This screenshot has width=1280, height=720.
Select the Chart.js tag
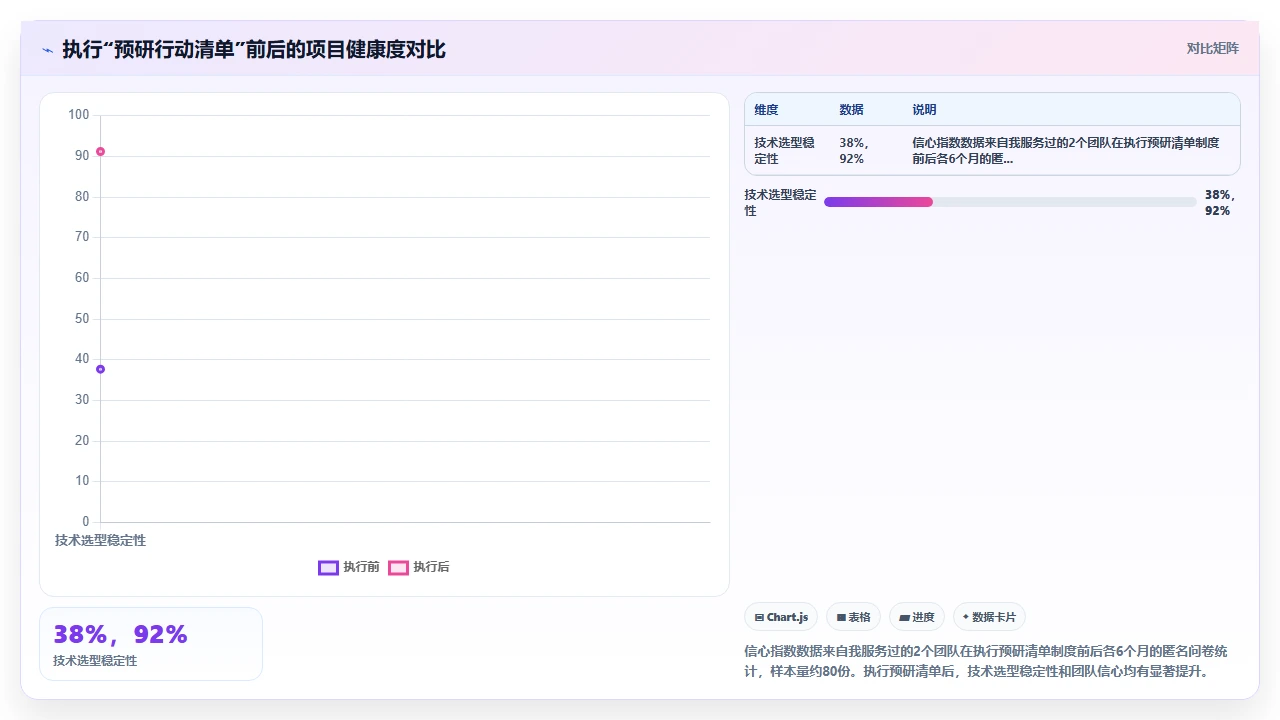pyautogui.click(x=781, y=617)
